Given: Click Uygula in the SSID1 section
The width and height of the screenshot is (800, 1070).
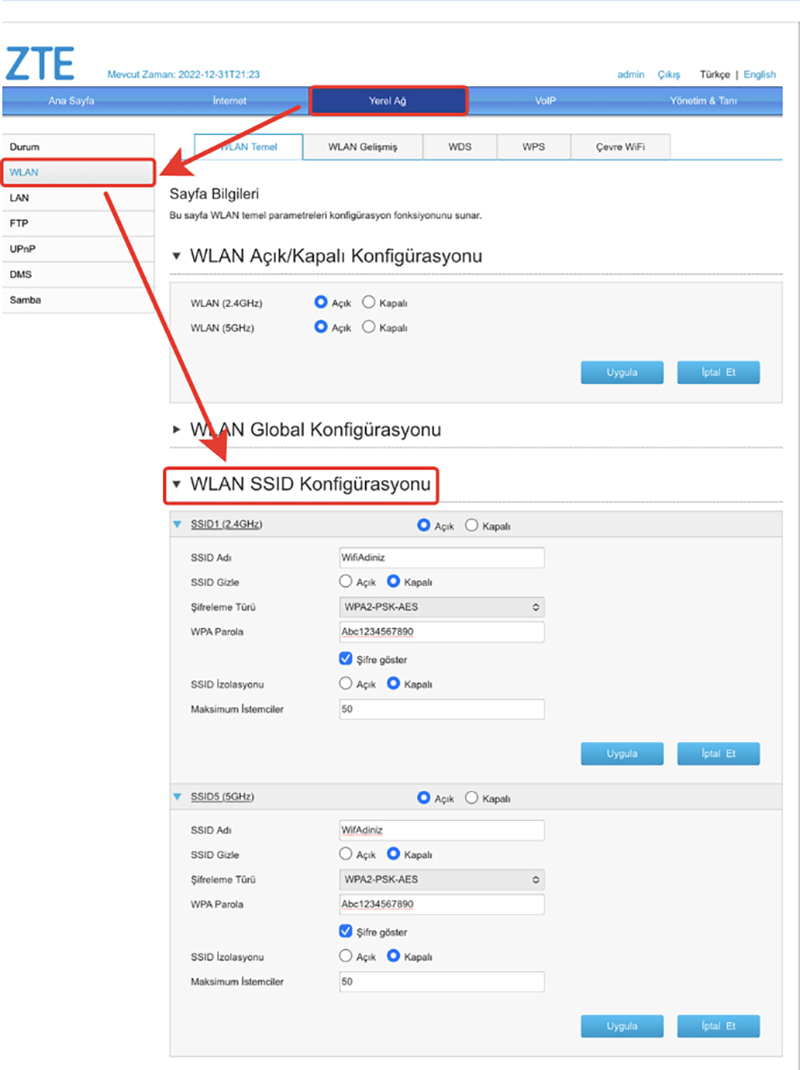Looking at the screenshot, I should 621,753.
